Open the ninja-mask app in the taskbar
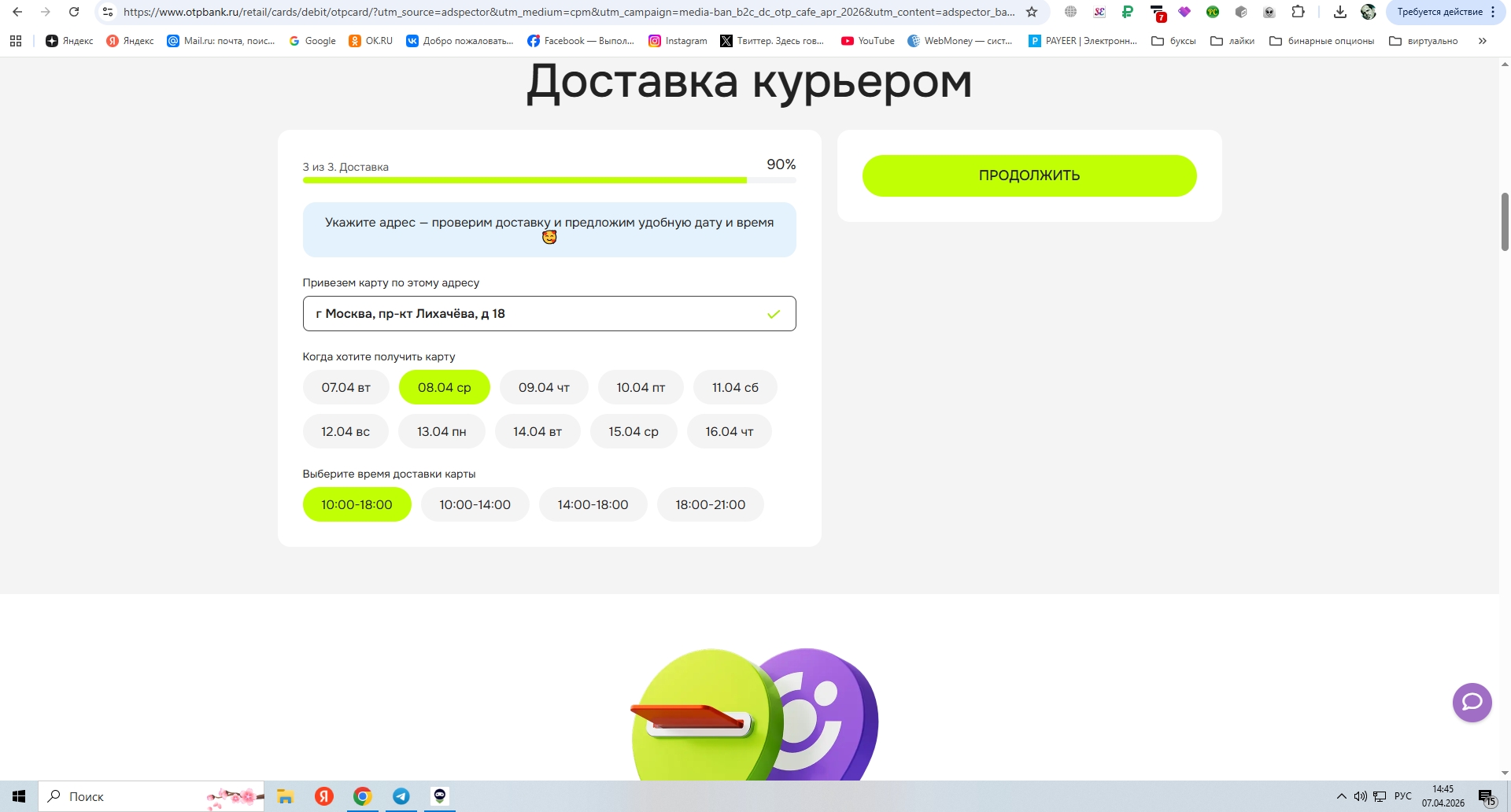Viewport: 1511px width, 812px height. click(x=440, y=796)
